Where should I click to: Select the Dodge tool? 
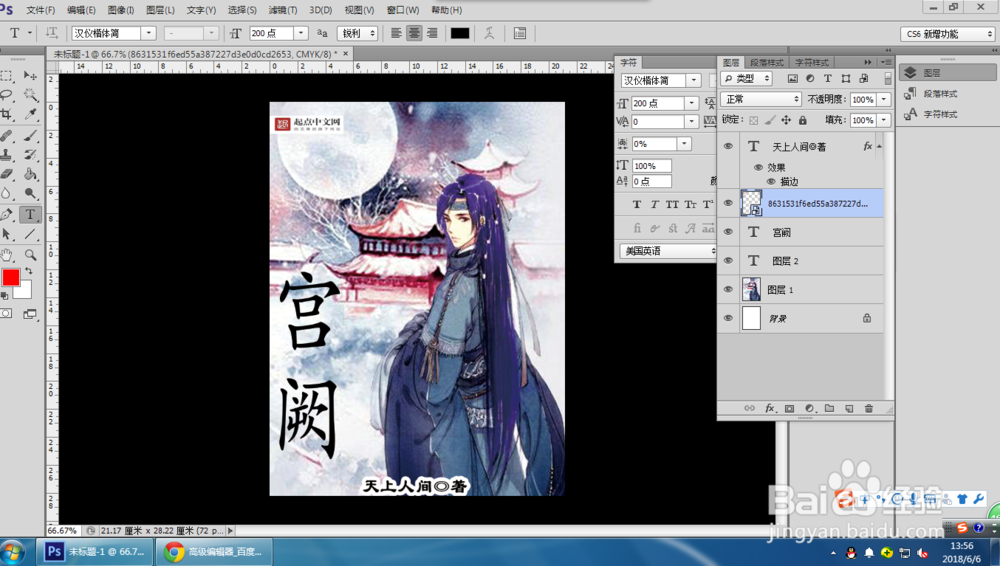[30, 193]
